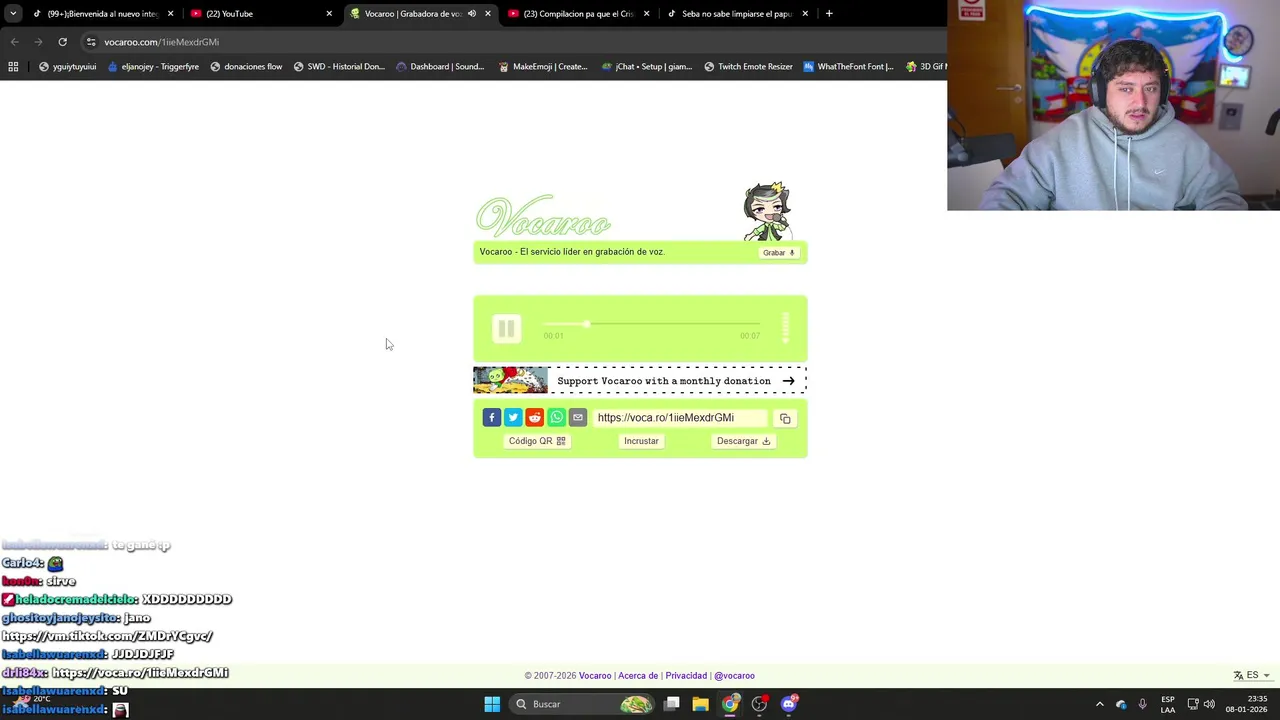Image resolution: width=1280 pixels, height=720 pixels.
Task: Open Task View on taskbar
Action: (672, 704)
